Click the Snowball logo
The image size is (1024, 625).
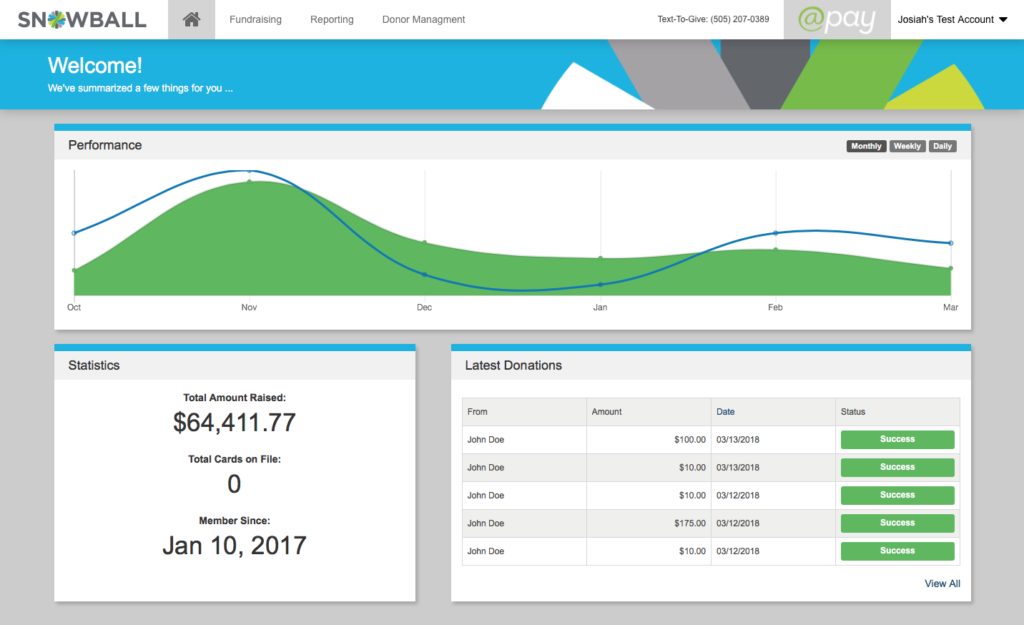click(x=82, y=20)
